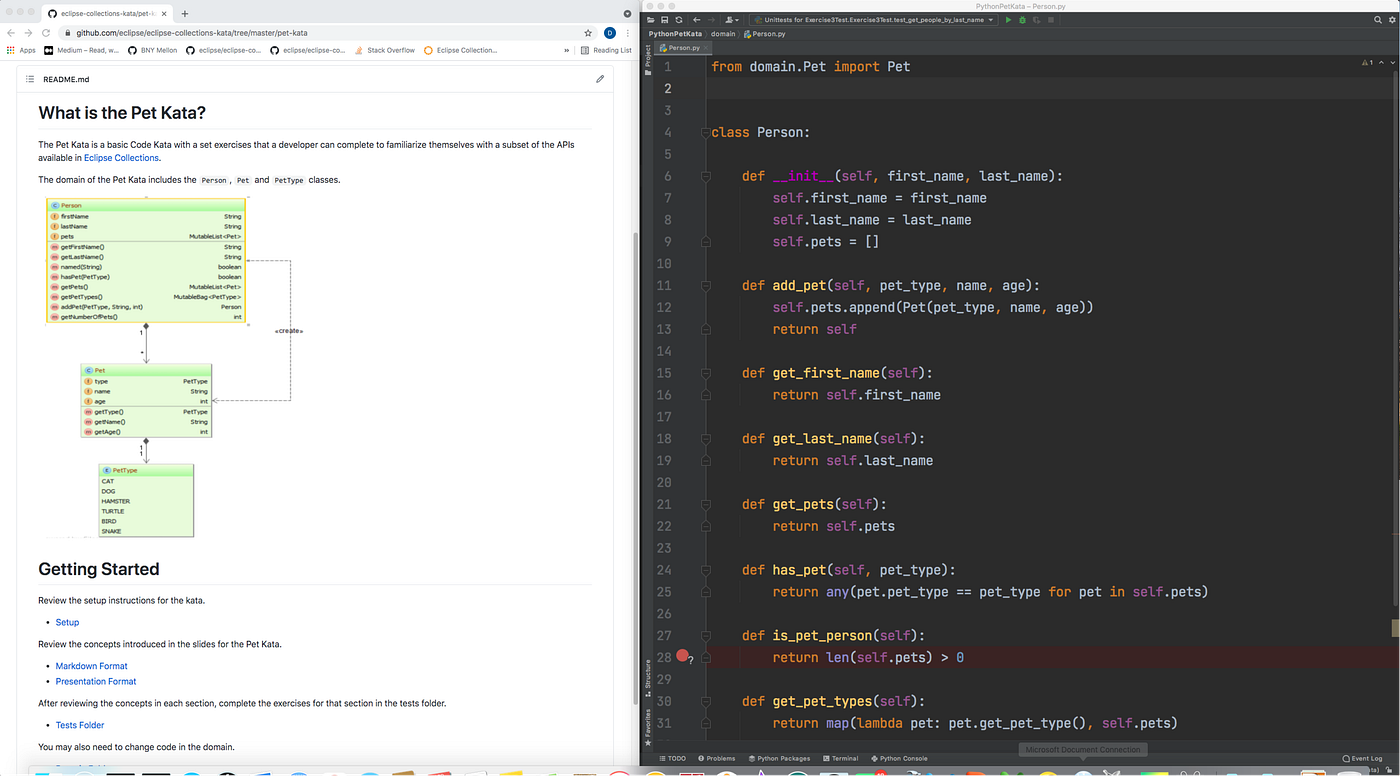This screenshot has height=776, width=1400.
Task: Open the Apps bookmarks shortcut
Action: click(21, 50)
